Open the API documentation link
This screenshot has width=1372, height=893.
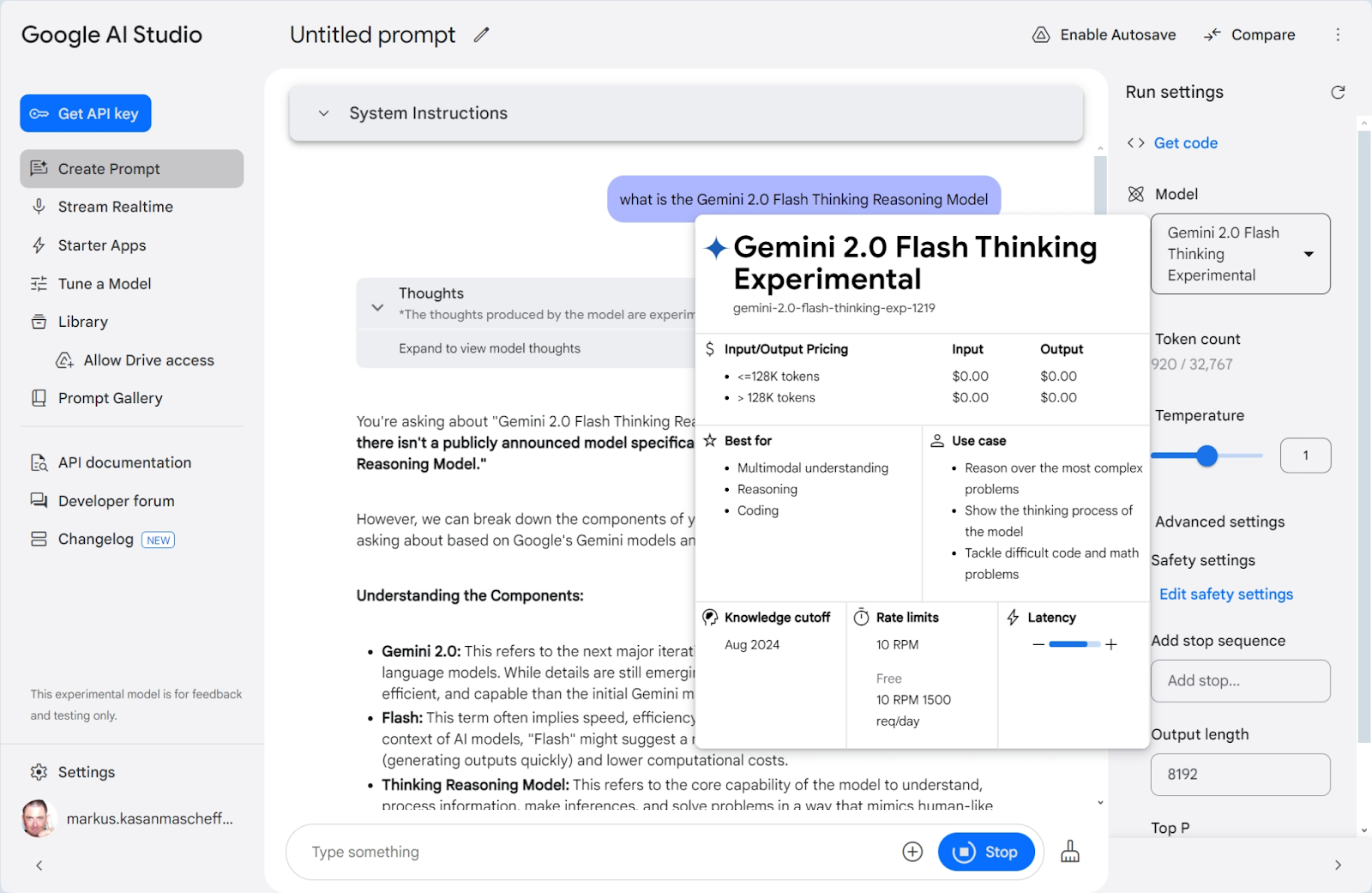click(x=125, y=462)
